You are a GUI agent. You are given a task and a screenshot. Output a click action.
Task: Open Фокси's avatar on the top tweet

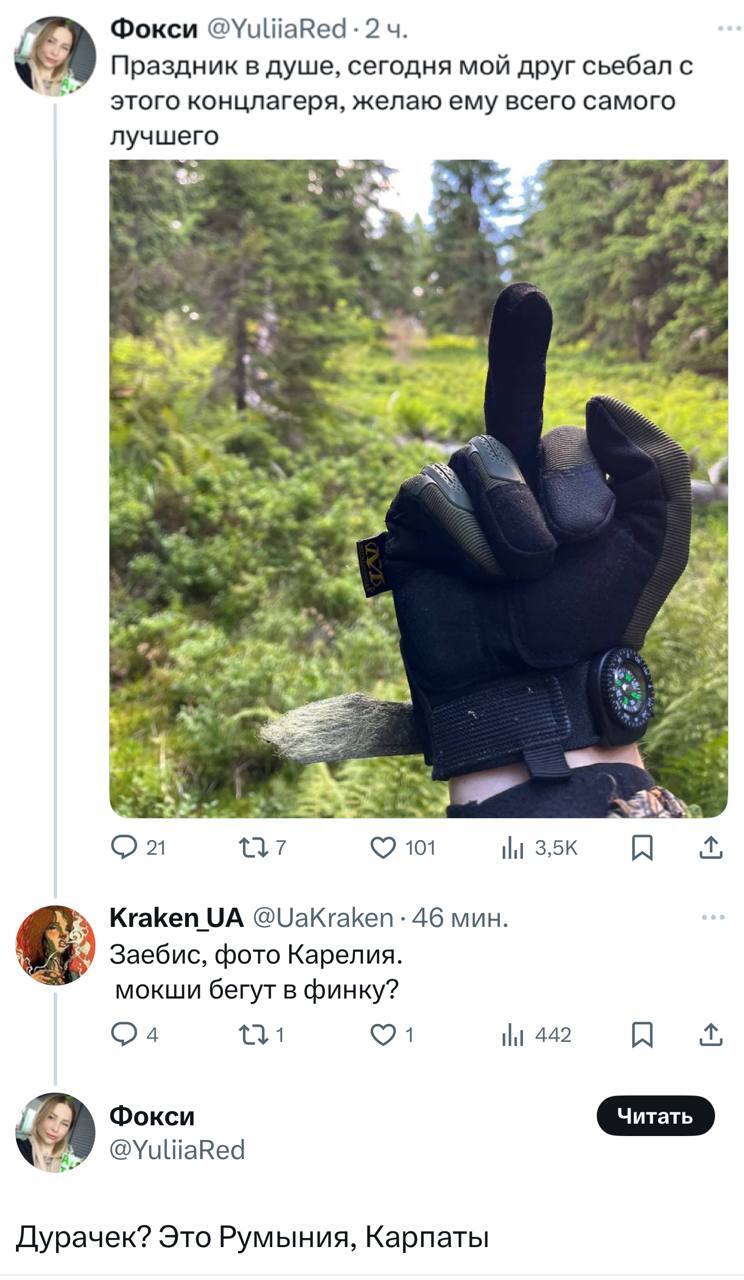tap(55, 57)
